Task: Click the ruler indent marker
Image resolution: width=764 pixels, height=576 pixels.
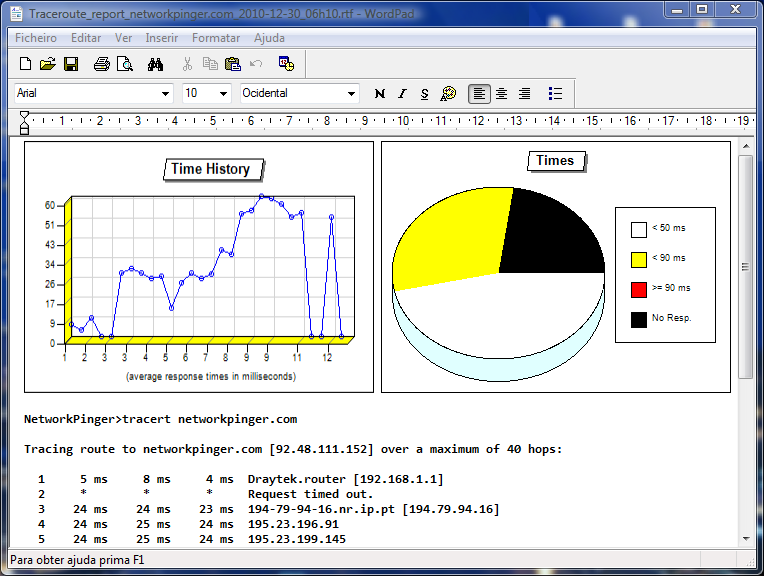Action: pyautogui.click(x=24, y=122)
